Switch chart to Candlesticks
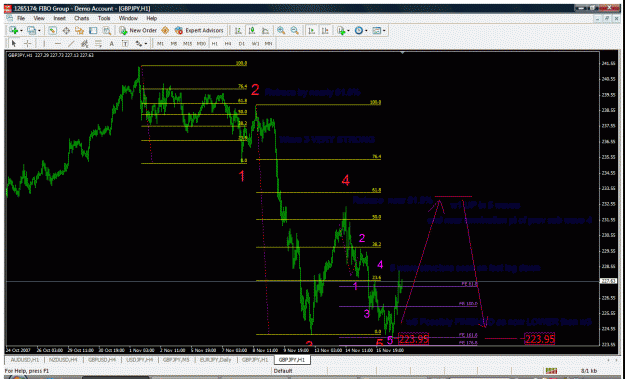 (252, 30)
